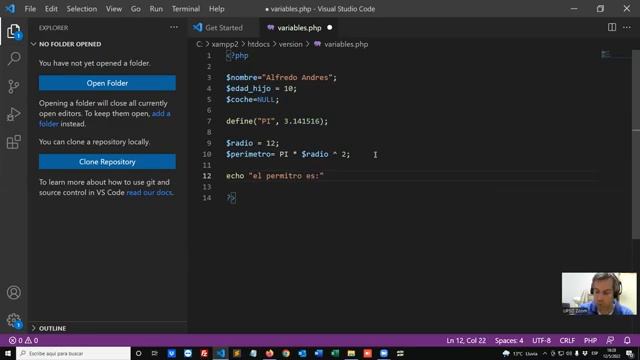The image size is (640, 360).
Task: Click the define("PI", 3.141516) line
Action: pos(277,121)
